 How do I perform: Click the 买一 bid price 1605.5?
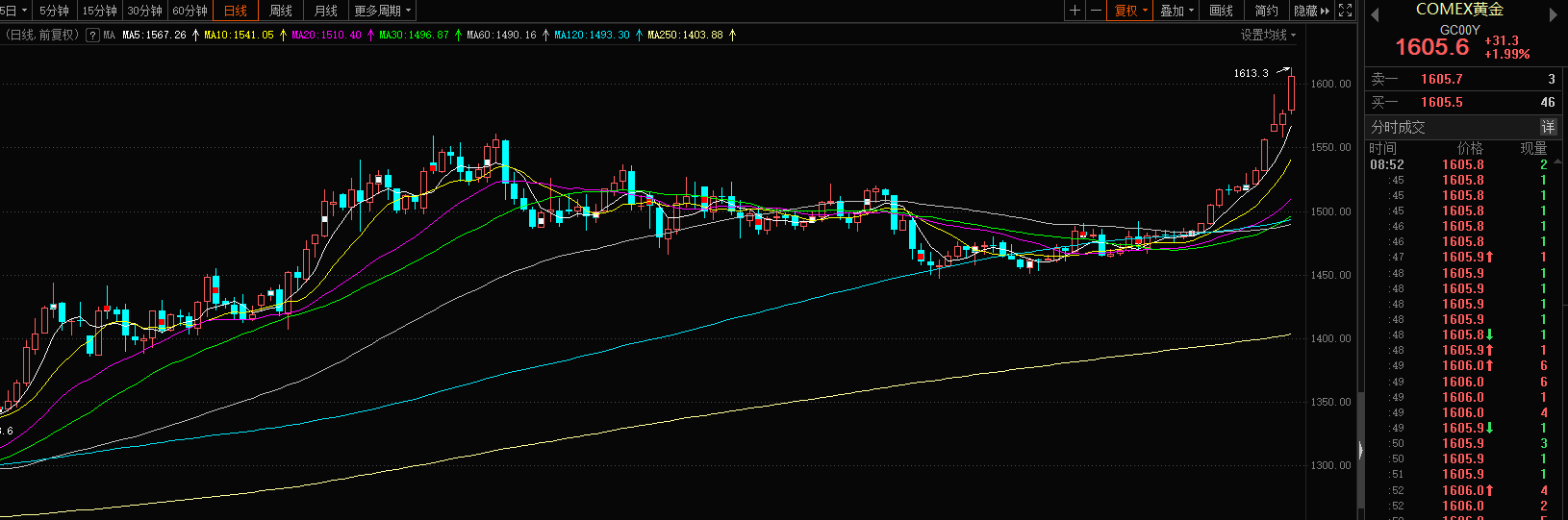(1441, 102)
